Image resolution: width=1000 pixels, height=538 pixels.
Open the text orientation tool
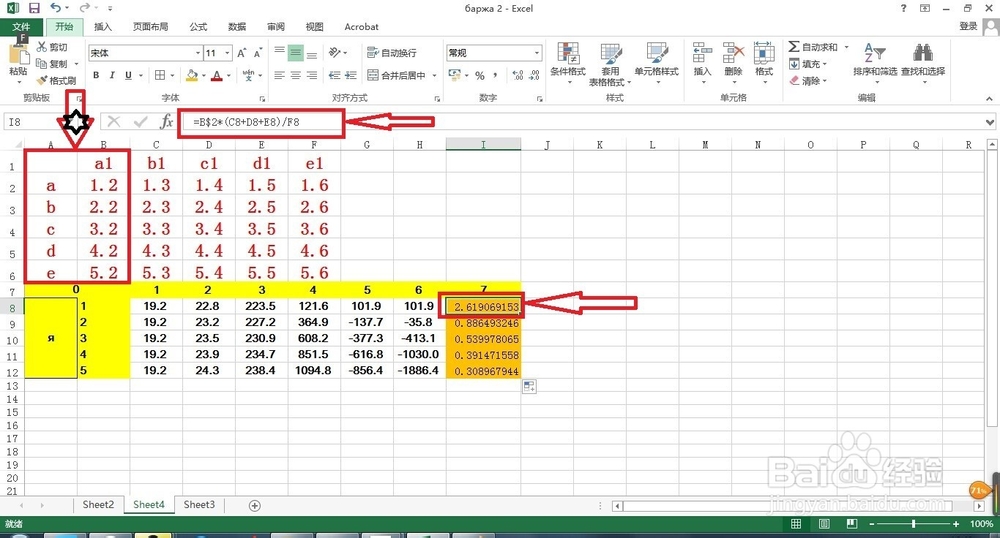click(x=335, y=53)
